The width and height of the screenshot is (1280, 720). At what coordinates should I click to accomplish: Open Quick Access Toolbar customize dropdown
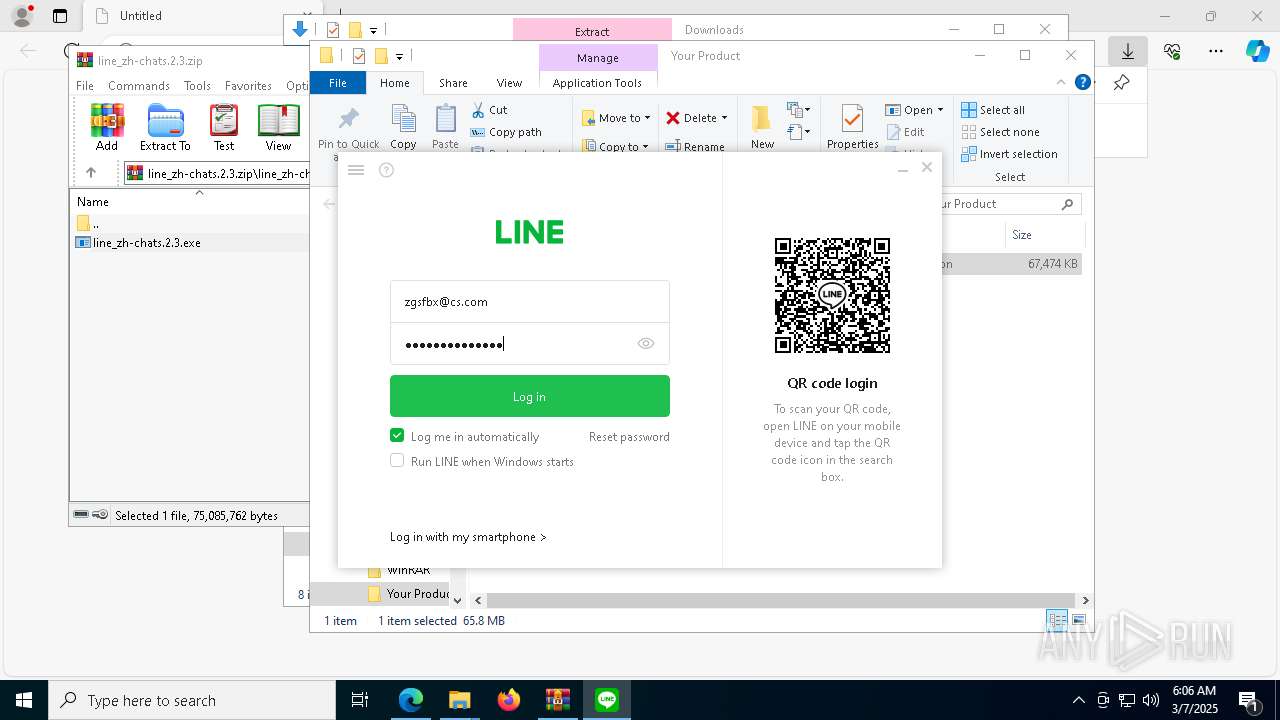pos(399,56)
